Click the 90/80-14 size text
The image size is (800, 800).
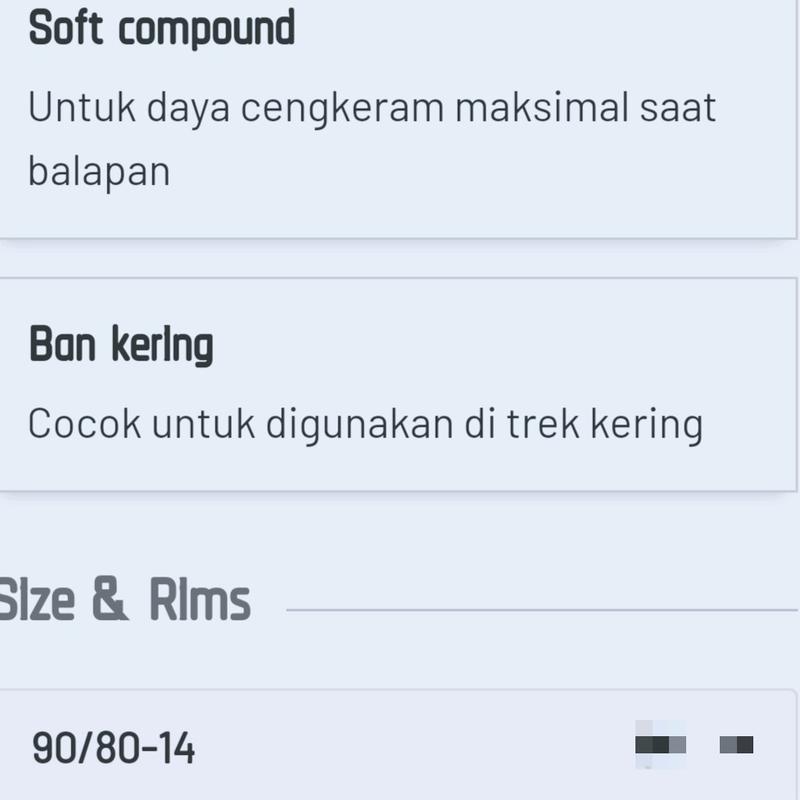[113, 748]
